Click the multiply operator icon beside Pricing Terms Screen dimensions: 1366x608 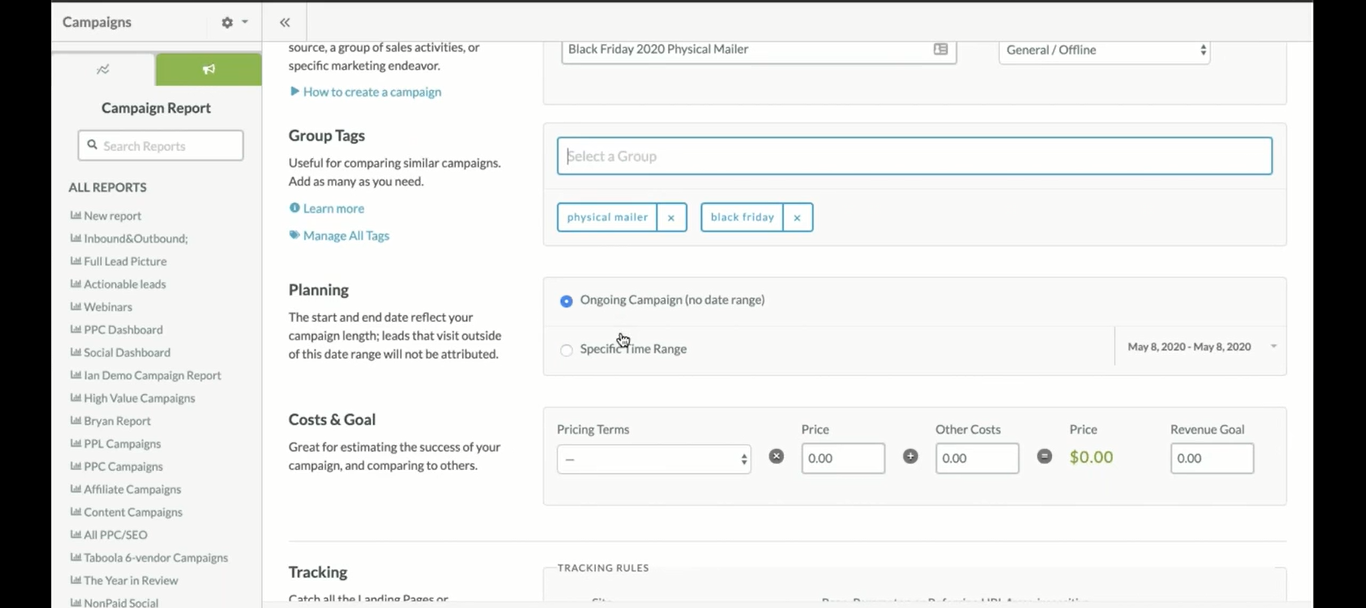[776, 456]
